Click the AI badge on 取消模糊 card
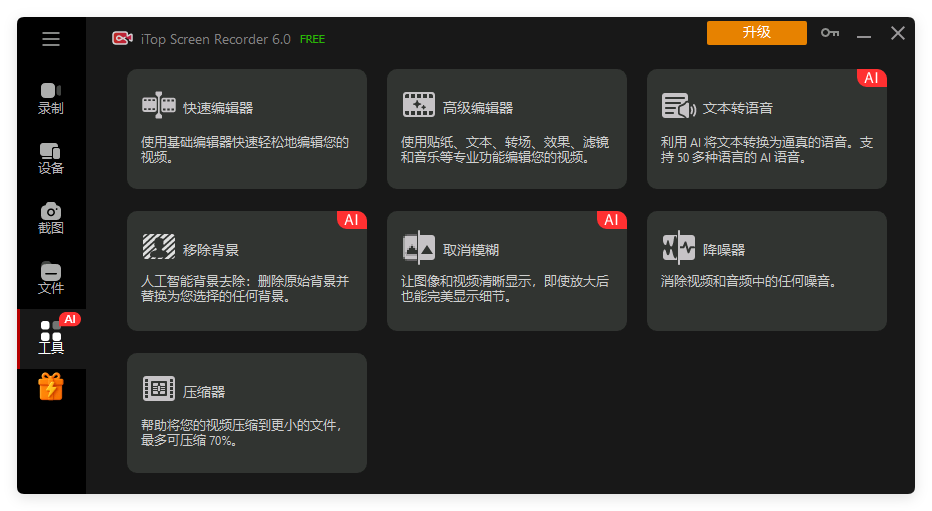This screenshot has width=932, height=511. [612, 220]
